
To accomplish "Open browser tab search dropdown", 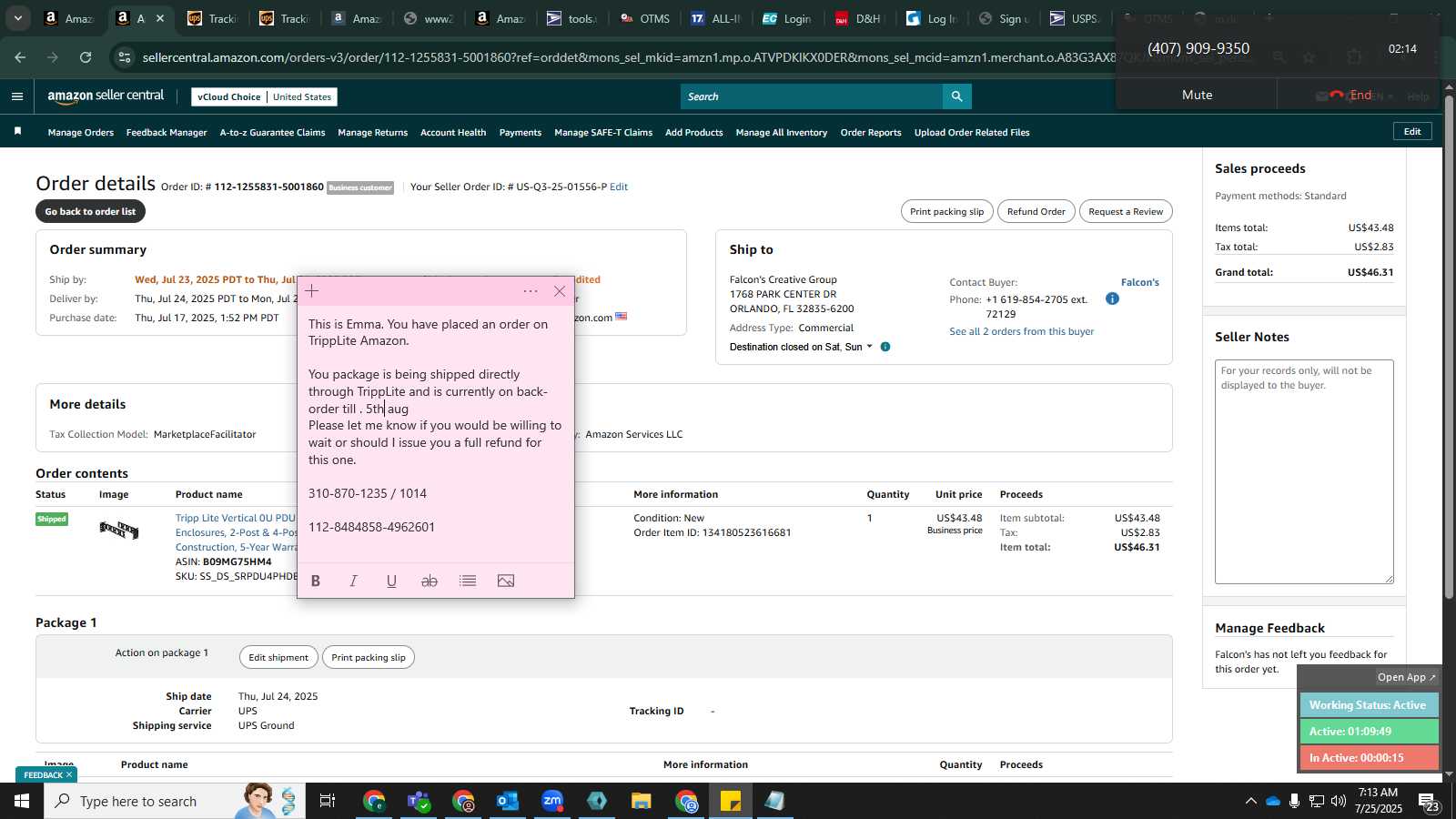I will (17, 18).
